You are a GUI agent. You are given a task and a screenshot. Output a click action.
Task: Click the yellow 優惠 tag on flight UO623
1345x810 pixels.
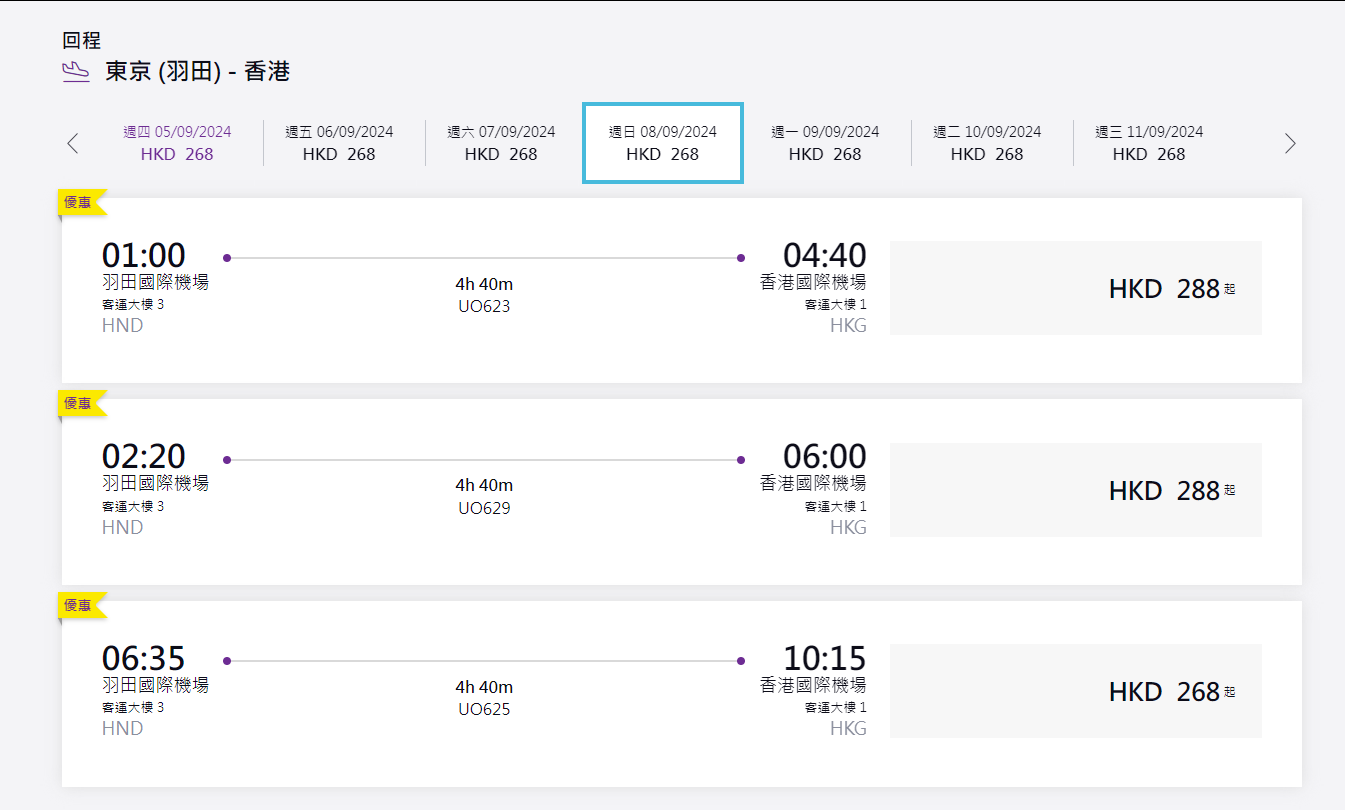(79, 202)
